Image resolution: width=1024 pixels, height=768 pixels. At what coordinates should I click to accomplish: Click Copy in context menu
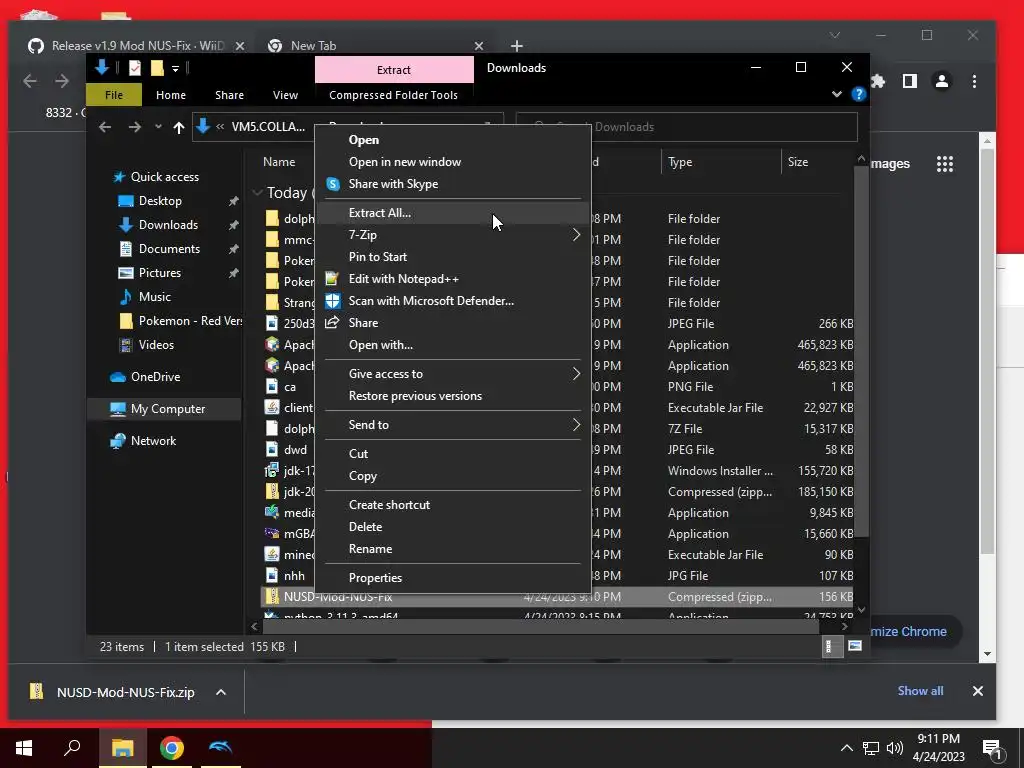pyautogui.click(x=453, y=476)
